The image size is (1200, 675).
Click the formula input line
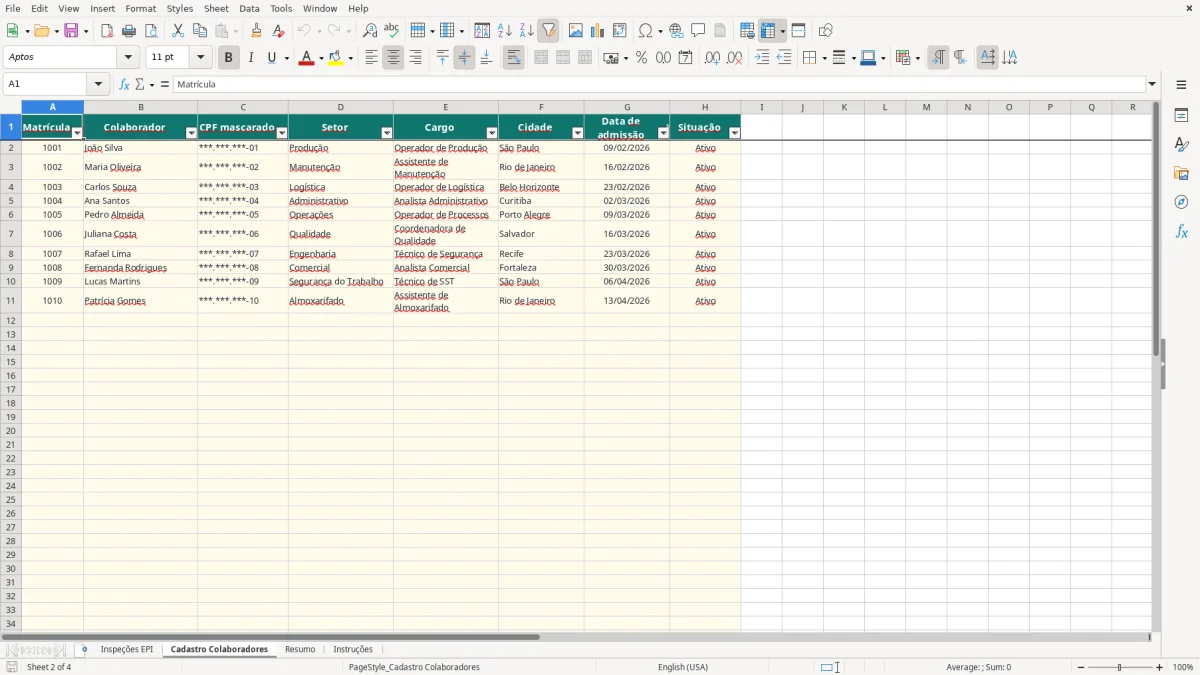click(x=659, y=84)
